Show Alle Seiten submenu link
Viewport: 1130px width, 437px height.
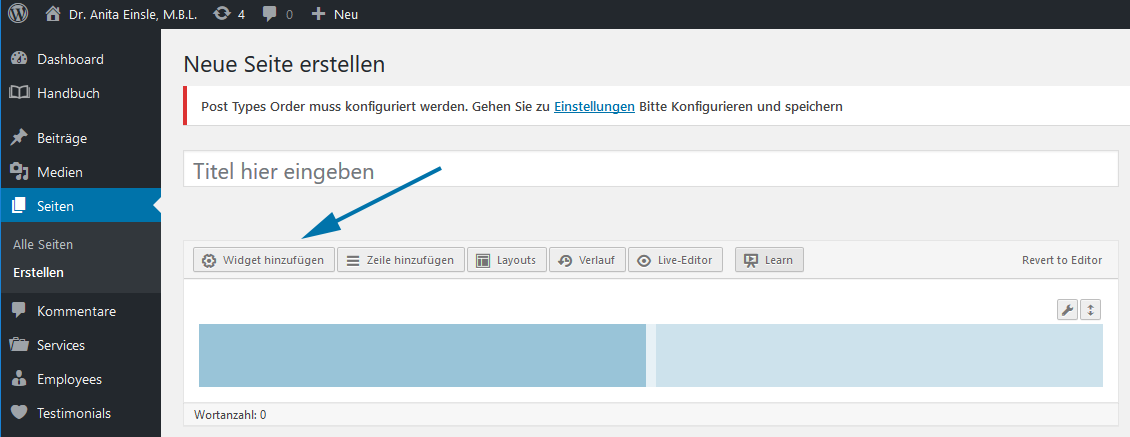click(43, 244)
